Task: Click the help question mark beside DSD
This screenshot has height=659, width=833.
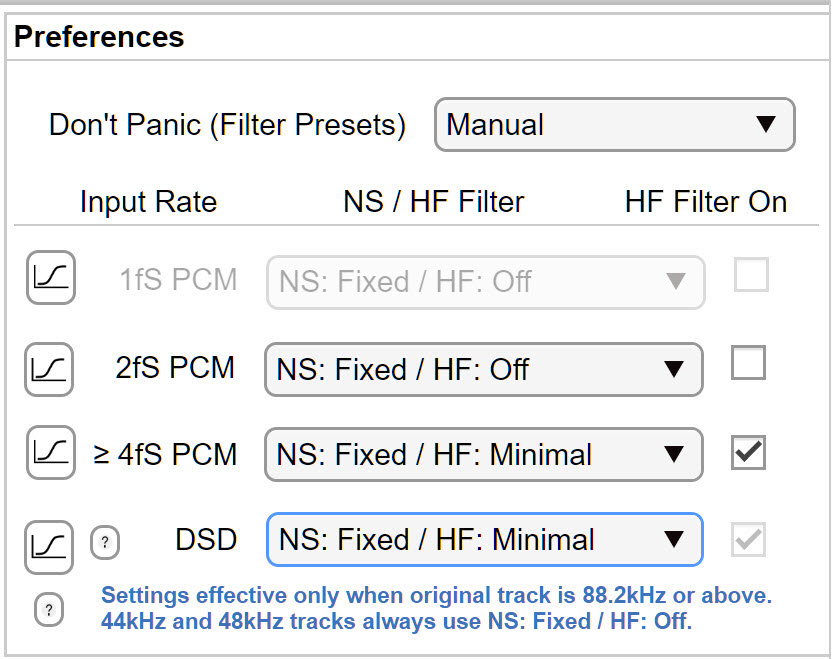Action: [x=106, y=543]
